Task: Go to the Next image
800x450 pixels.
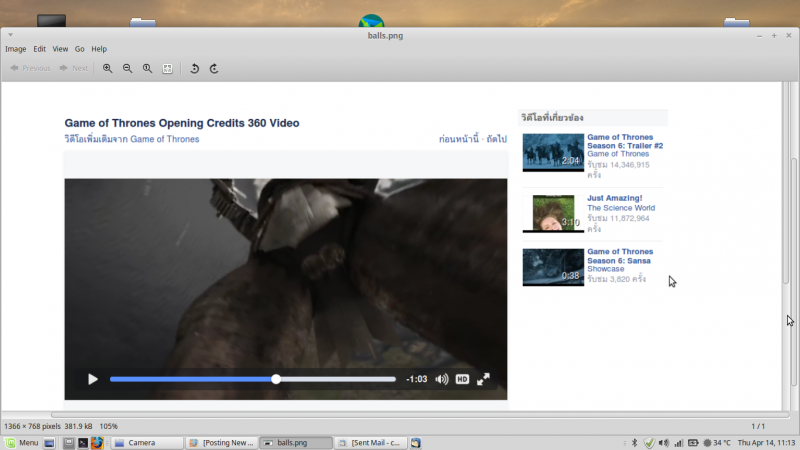Action: tap(74, 68)
